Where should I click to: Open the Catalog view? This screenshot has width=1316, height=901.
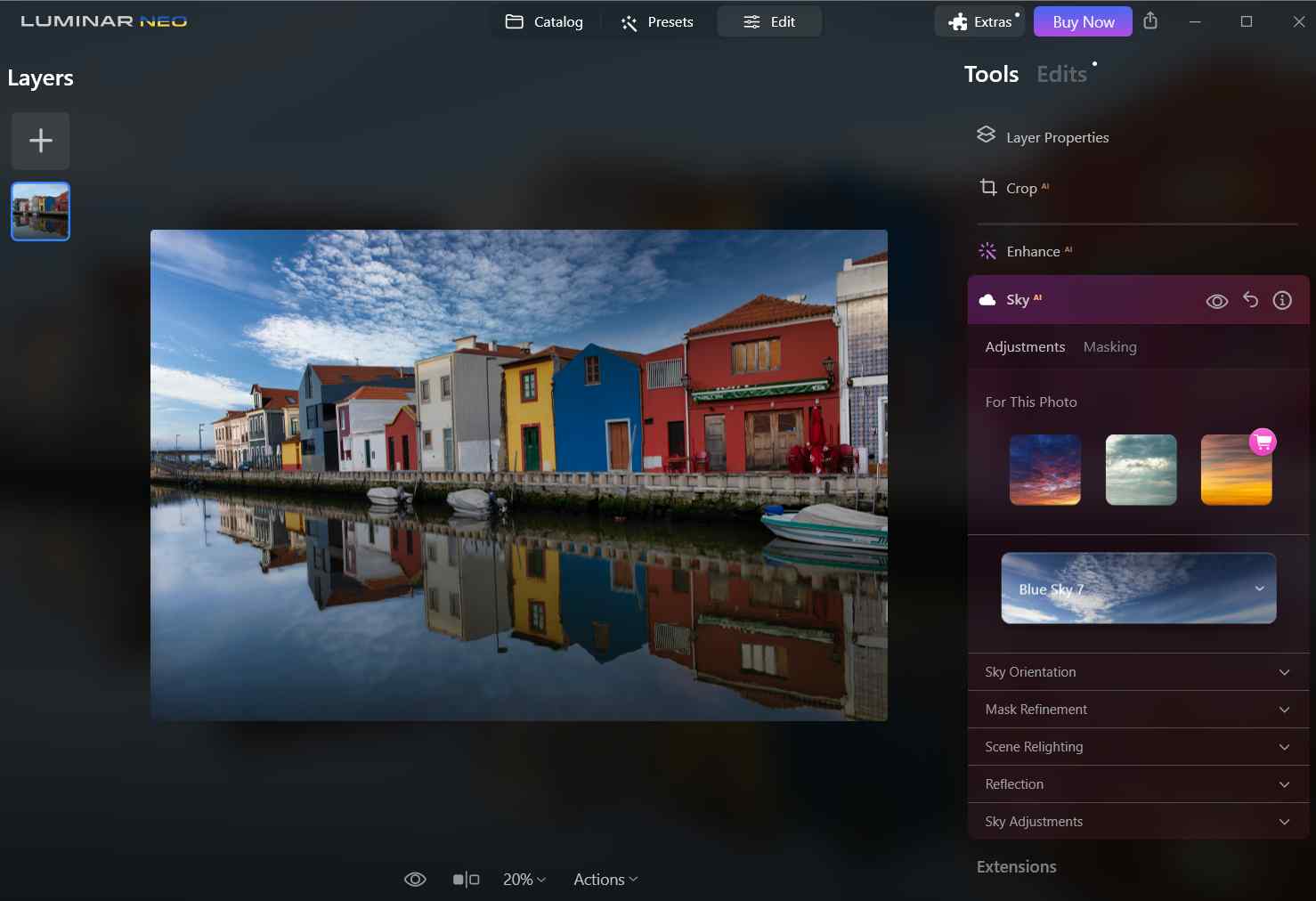coord(544,21)
